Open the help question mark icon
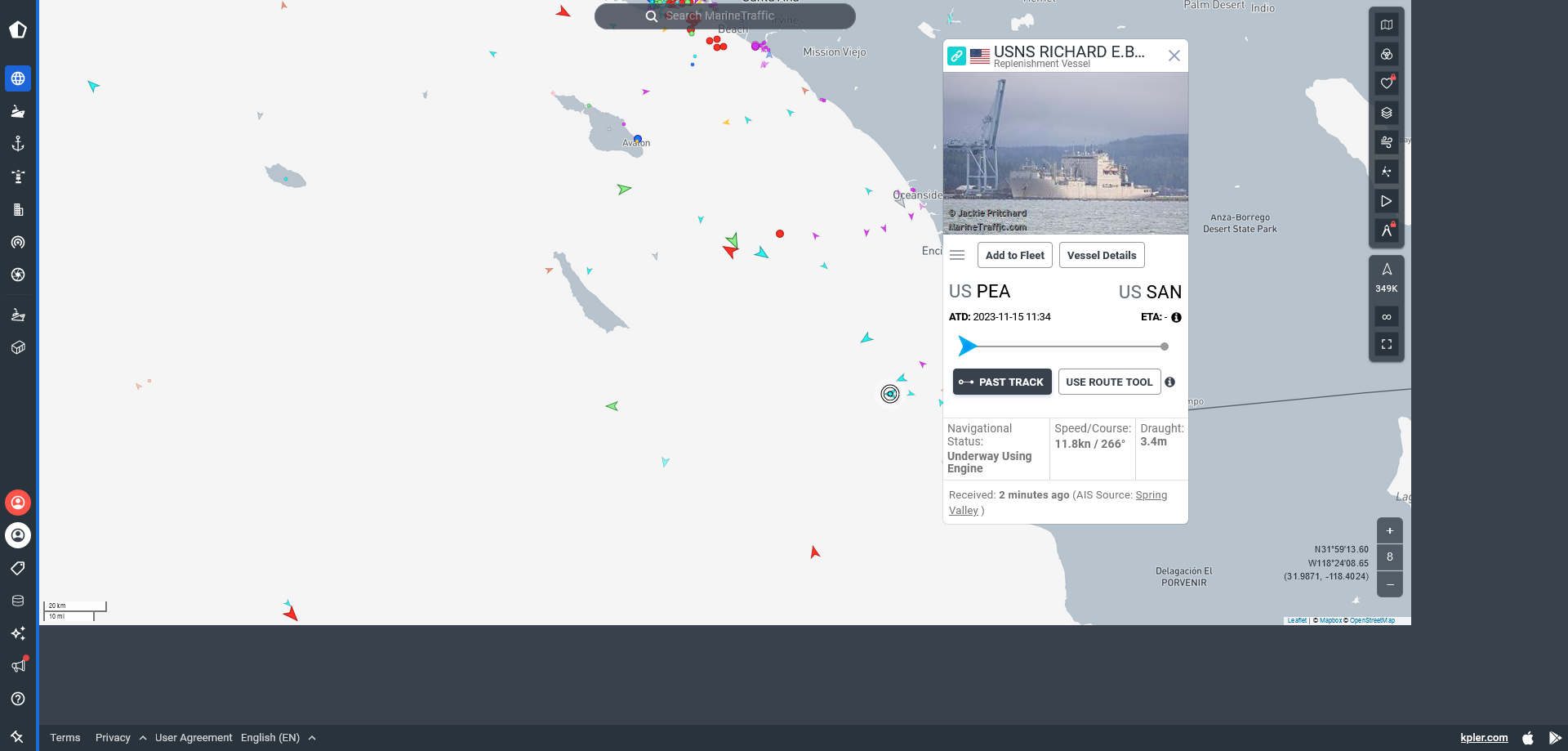 pos(18,699)
